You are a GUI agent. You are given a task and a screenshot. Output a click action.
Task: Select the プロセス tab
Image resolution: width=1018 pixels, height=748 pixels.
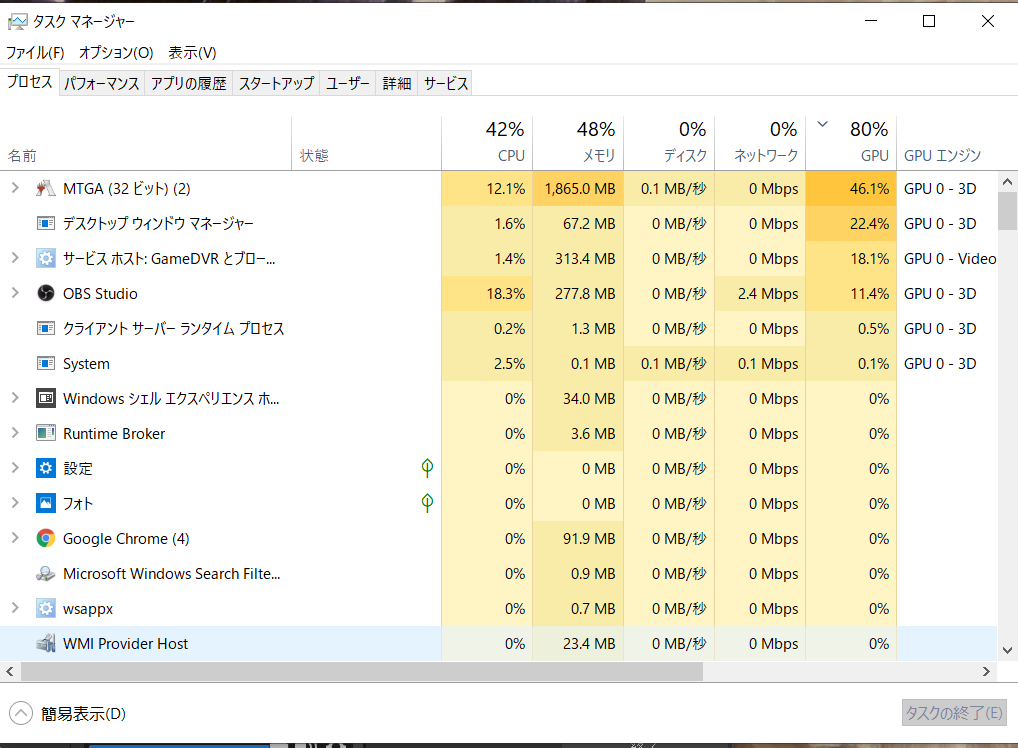tap(30, 82)
